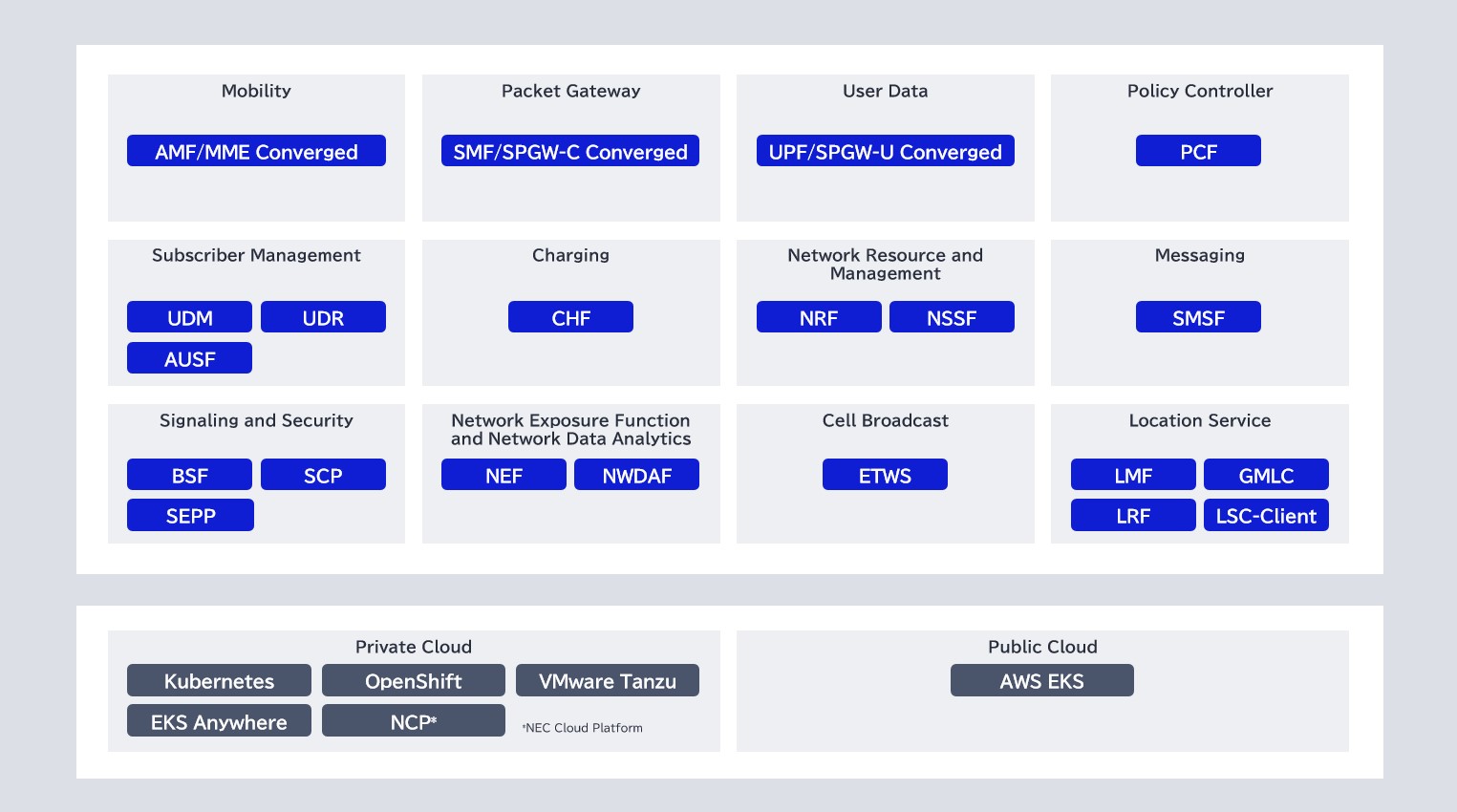Click the SEPP security block

[x=190, y=515]
